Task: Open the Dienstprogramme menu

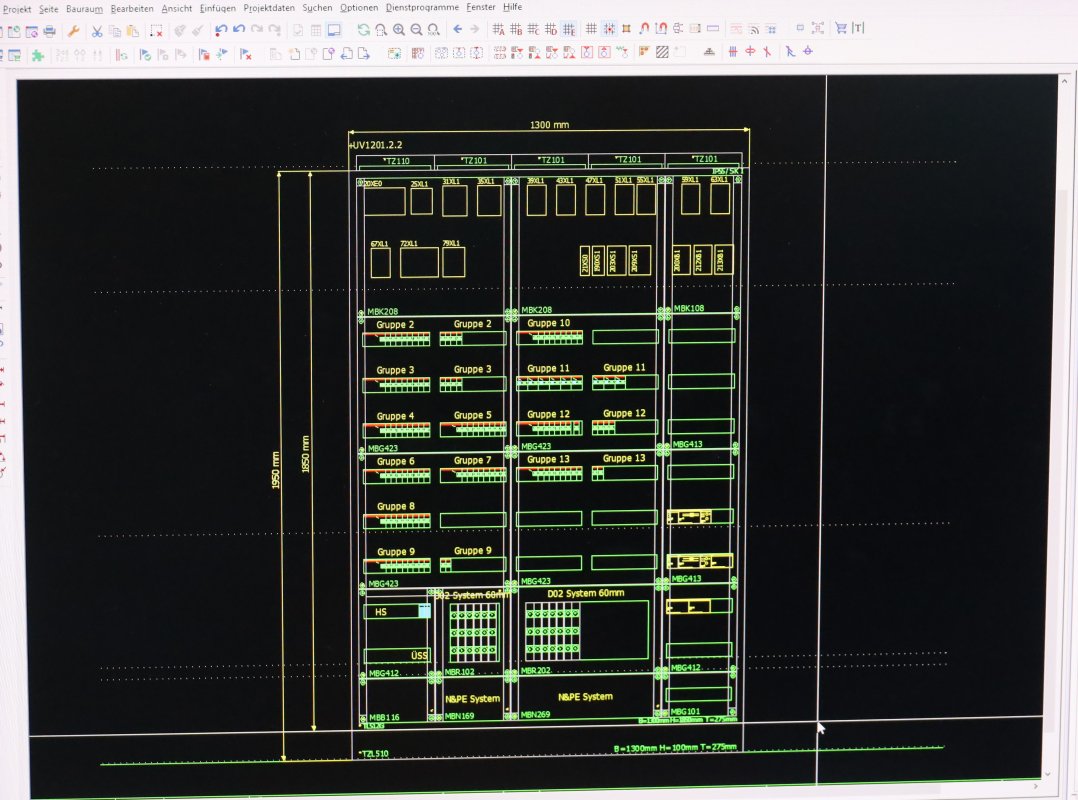Action: (x=423, y=7)
